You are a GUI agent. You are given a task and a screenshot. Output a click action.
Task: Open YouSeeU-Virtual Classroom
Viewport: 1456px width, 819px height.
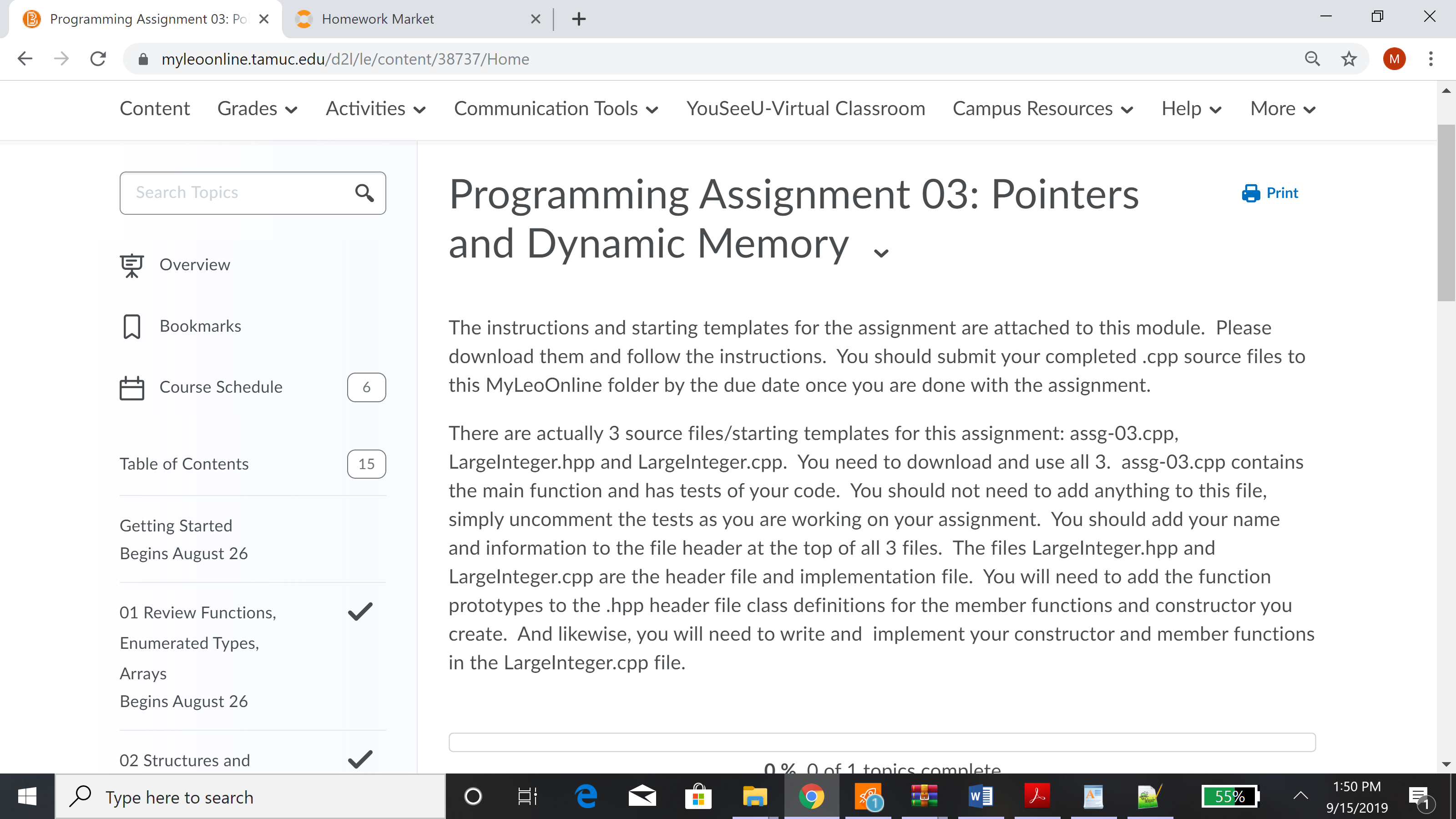pos(805,109)
